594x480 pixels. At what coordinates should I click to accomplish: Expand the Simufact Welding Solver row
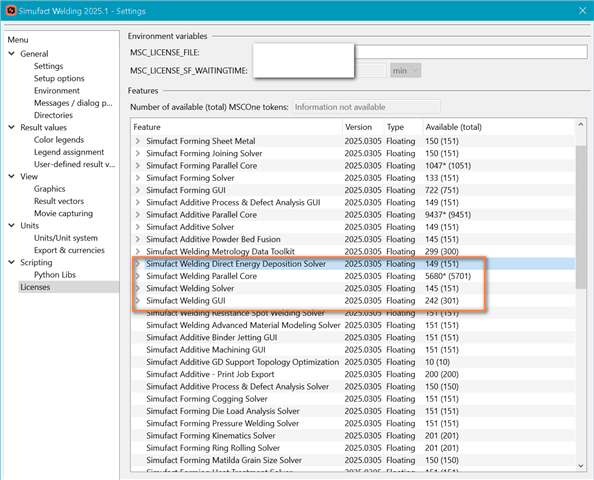(x=138, y=288)
